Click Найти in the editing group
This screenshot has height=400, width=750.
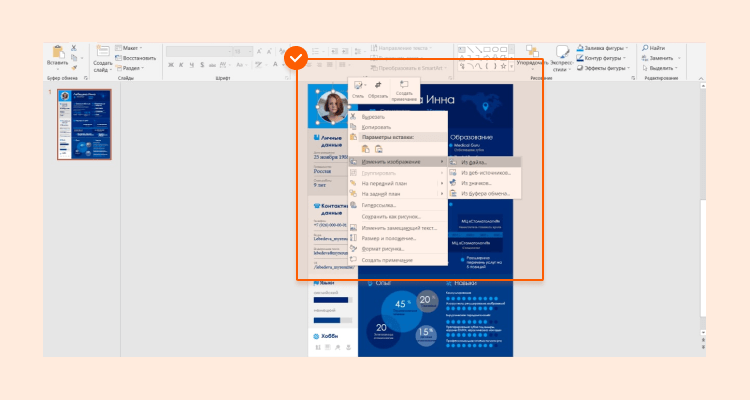pos(655,47)
